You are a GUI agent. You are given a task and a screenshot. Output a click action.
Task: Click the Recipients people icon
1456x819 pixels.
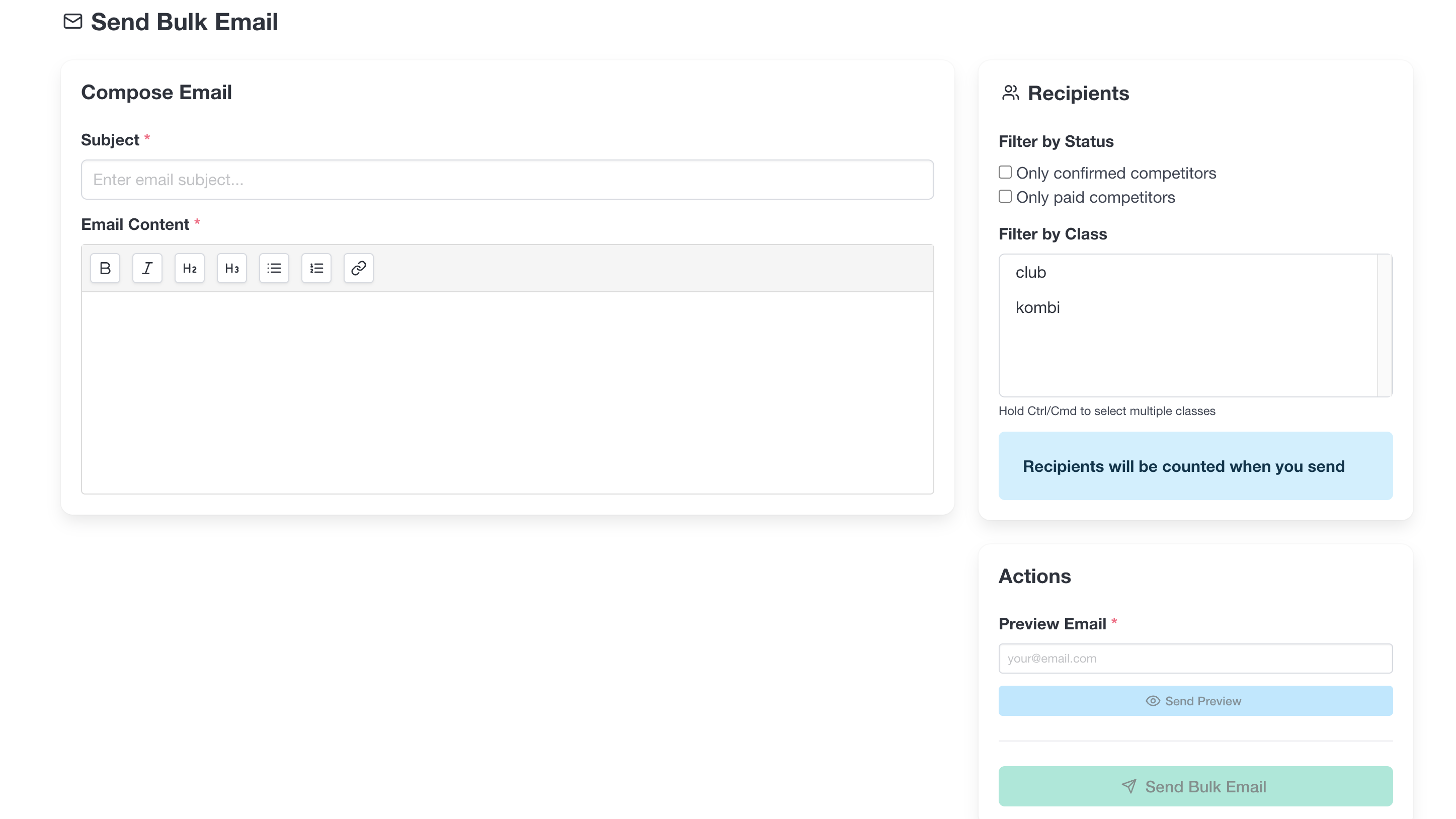(1010, 93)
